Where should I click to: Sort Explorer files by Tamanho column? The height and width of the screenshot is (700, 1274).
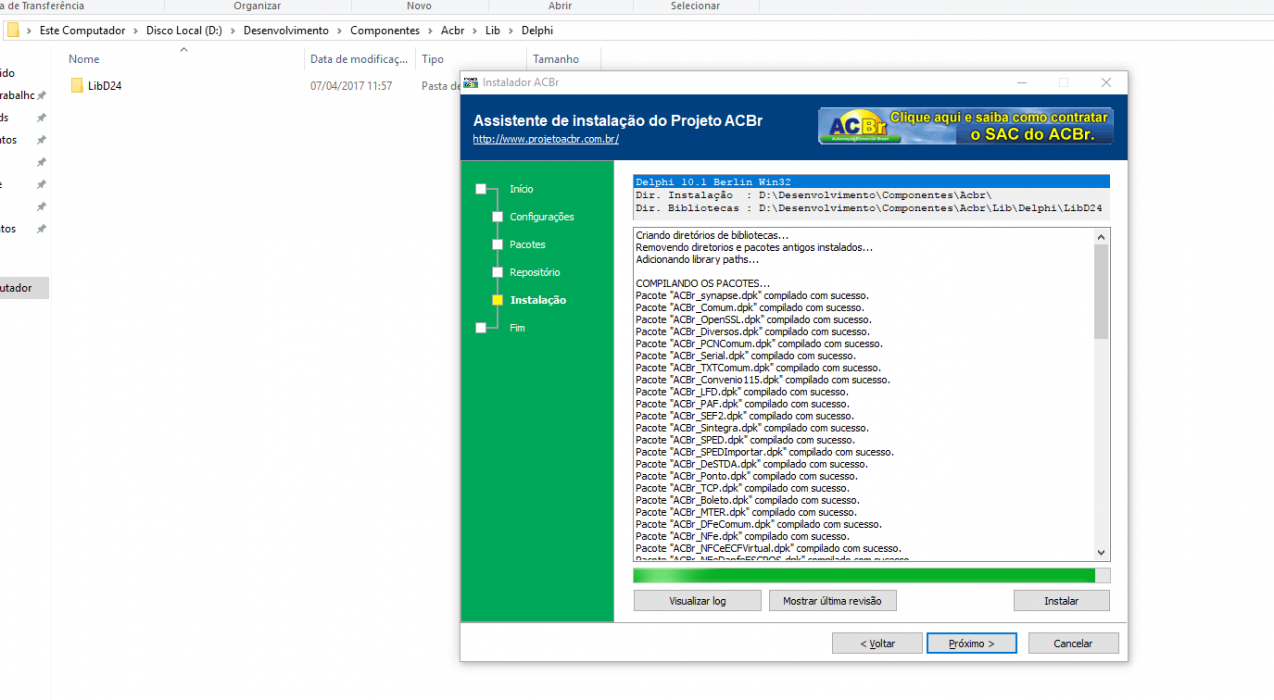pos(556,59)
